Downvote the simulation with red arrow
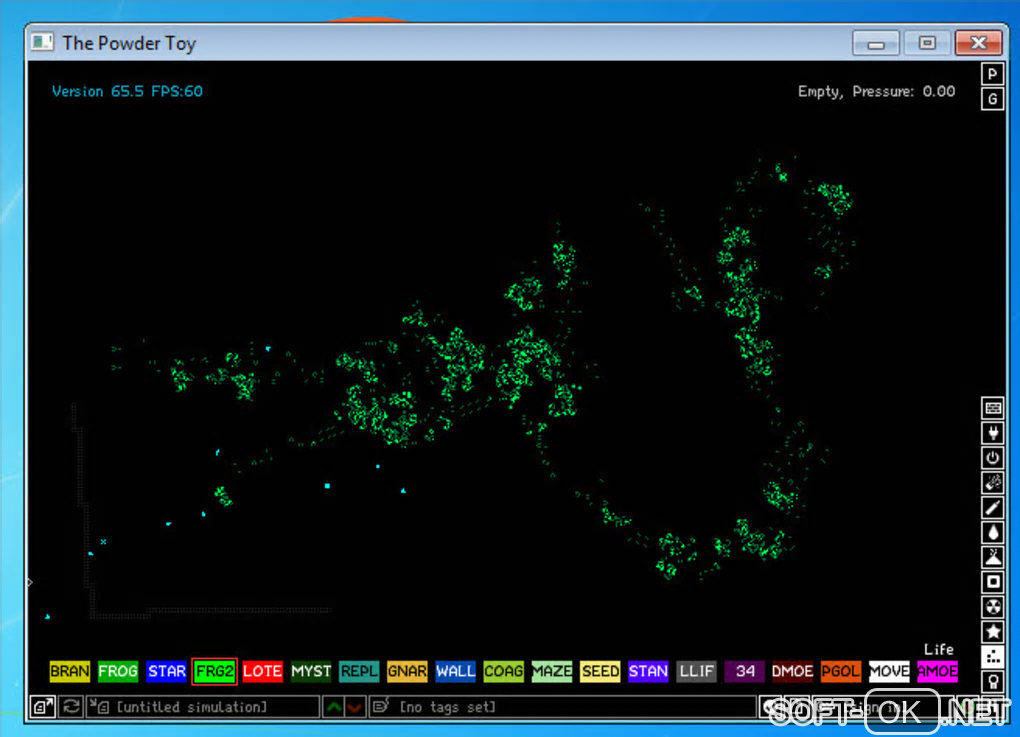Image resolution: width=1020 pixels, height=737 pixels. click(x=355, y=706)
